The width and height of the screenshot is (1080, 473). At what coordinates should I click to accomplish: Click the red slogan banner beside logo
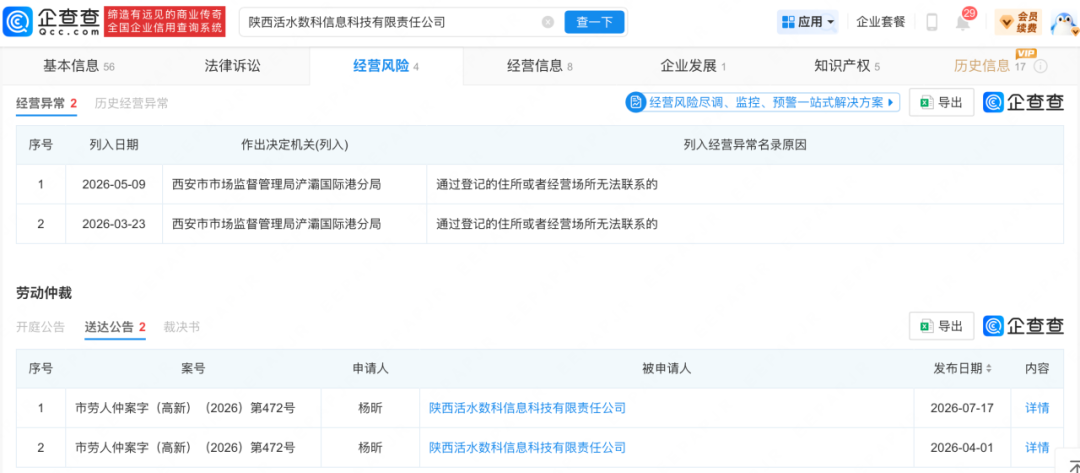(x=165, y=22)
